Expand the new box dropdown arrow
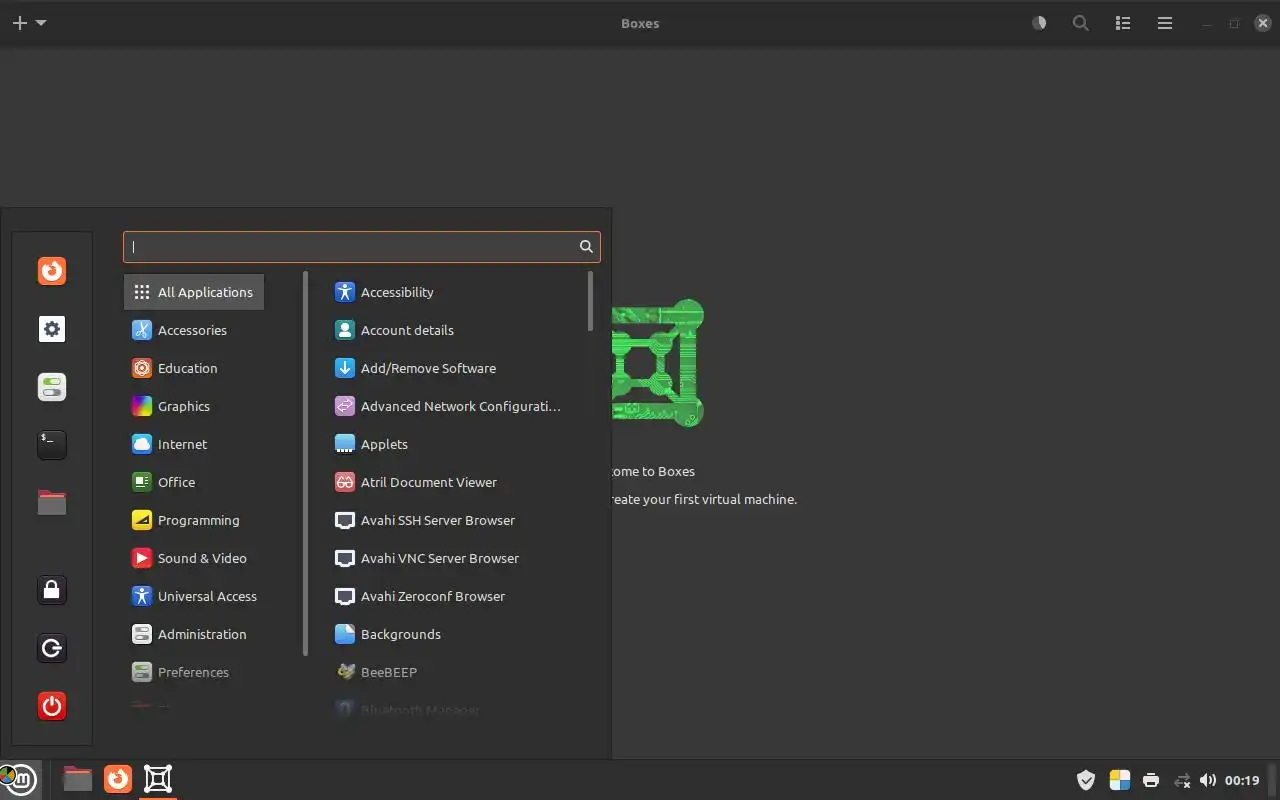The width and height of the screenshot is (1280, 800). [41, 23]
